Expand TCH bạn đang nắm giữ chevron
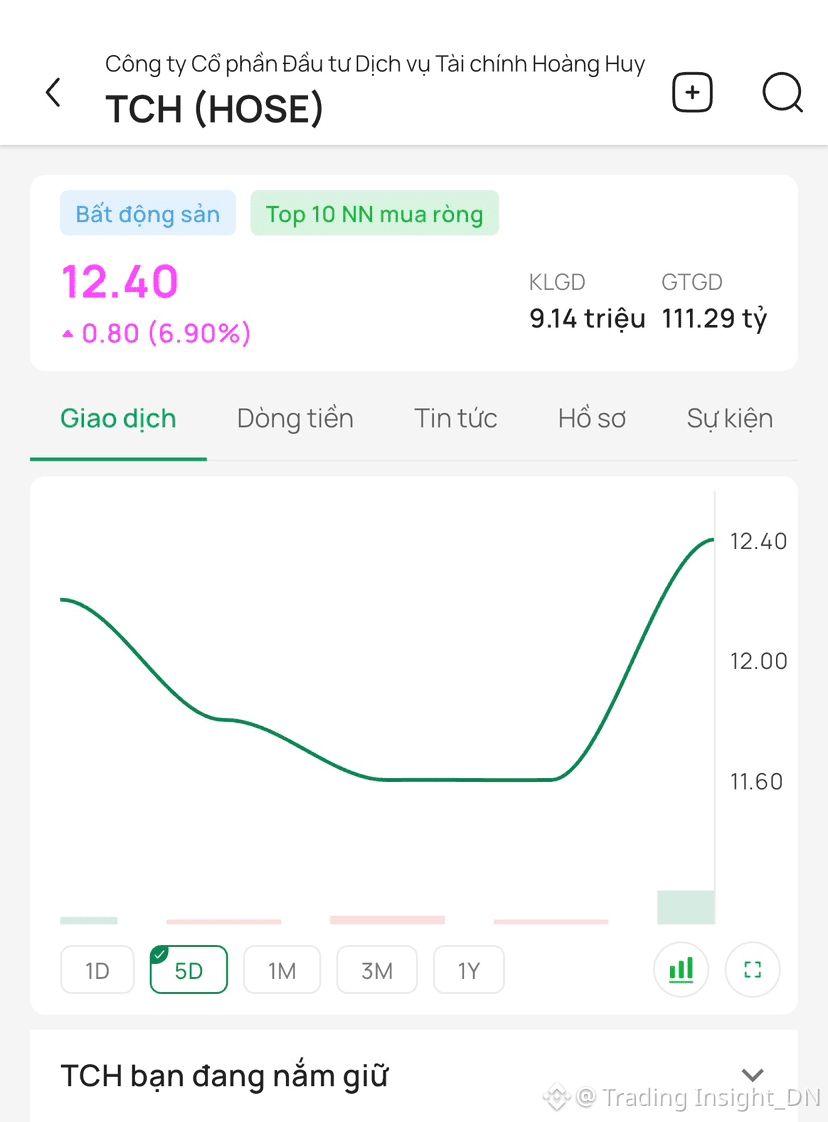 [x=752, y=1075]
